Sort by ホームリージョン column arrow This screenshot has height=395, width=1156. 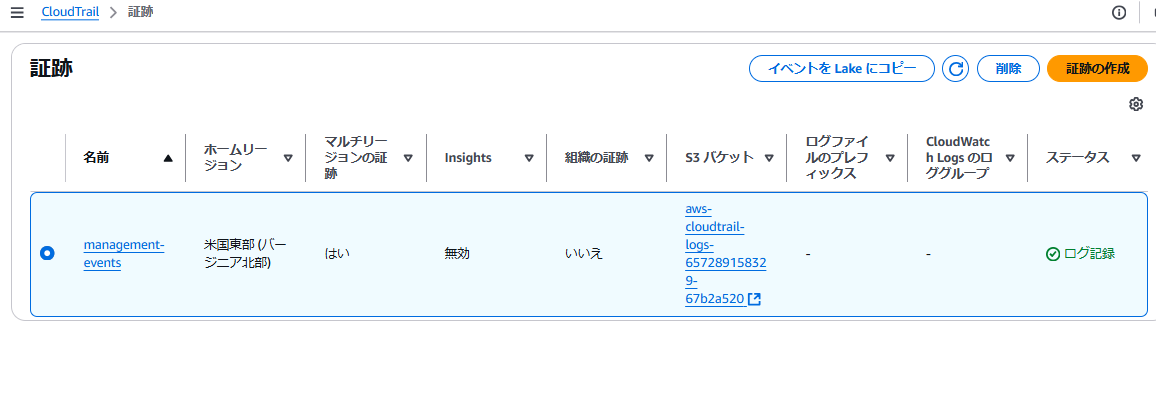tap(288, 158)
